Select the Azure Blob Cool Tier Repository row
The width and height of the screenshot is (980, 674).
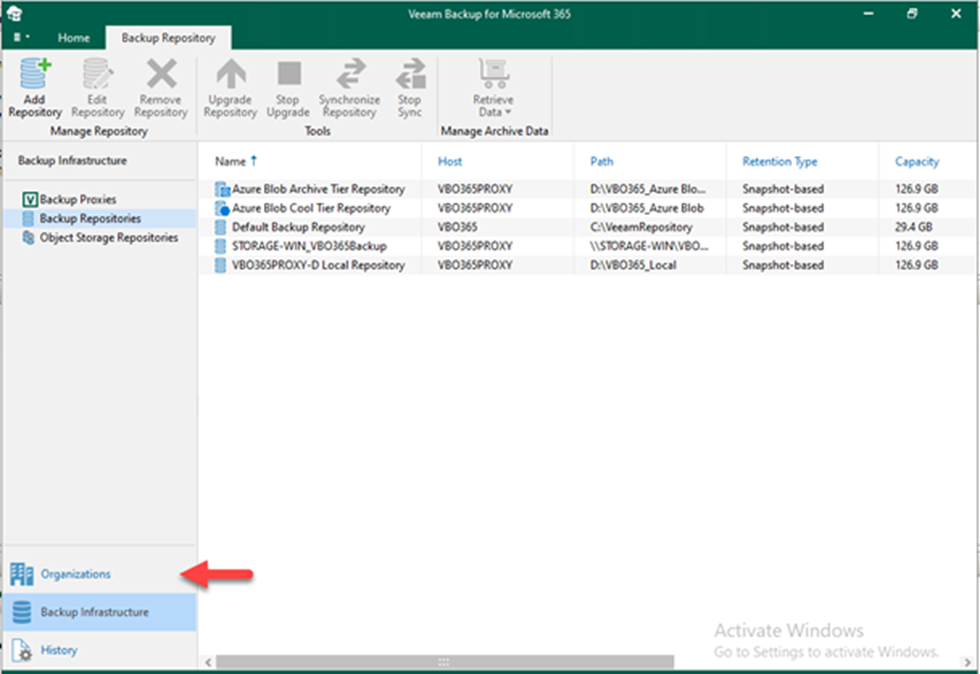pyautogui.click(x=588, y=208)
